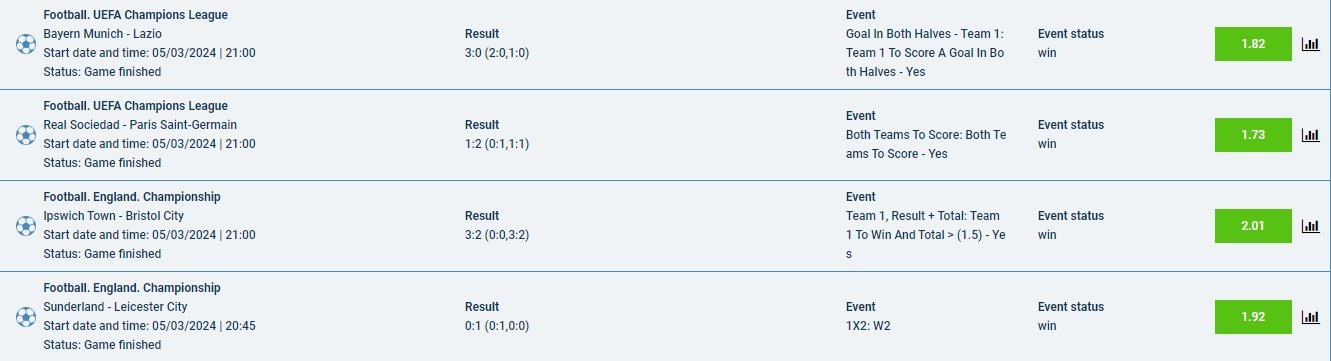
Task: Click football icon beside Sunderland - Leicester City
Action: (26, 317)
